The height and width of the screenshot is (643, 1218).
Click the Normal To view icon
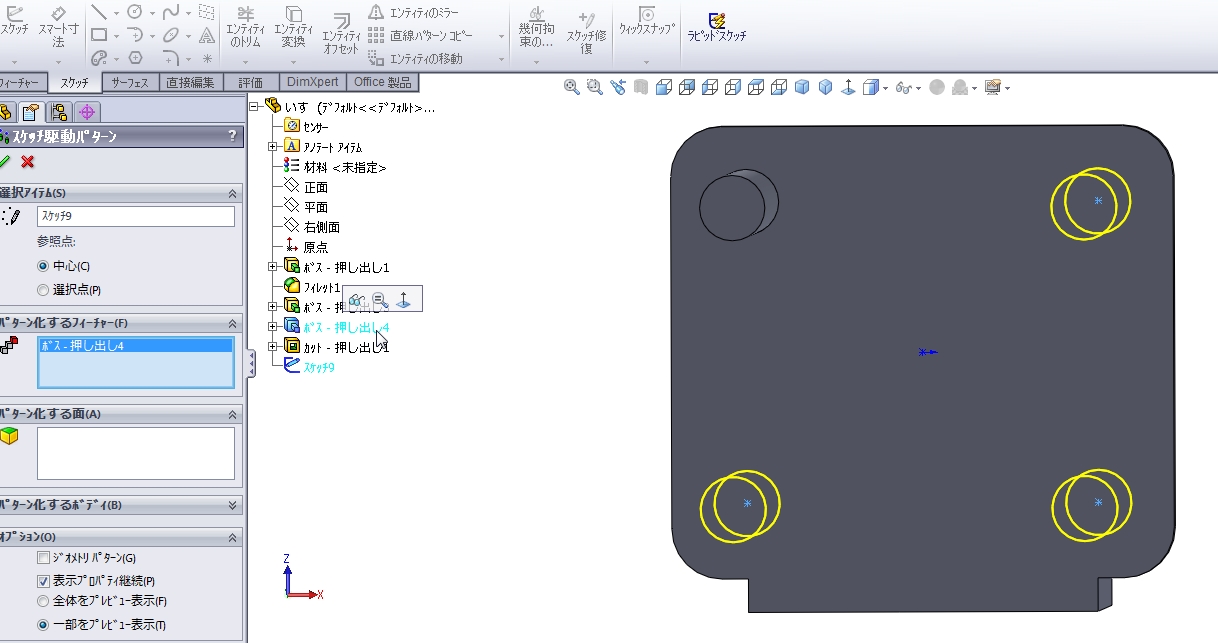click(x=848, y=88)
